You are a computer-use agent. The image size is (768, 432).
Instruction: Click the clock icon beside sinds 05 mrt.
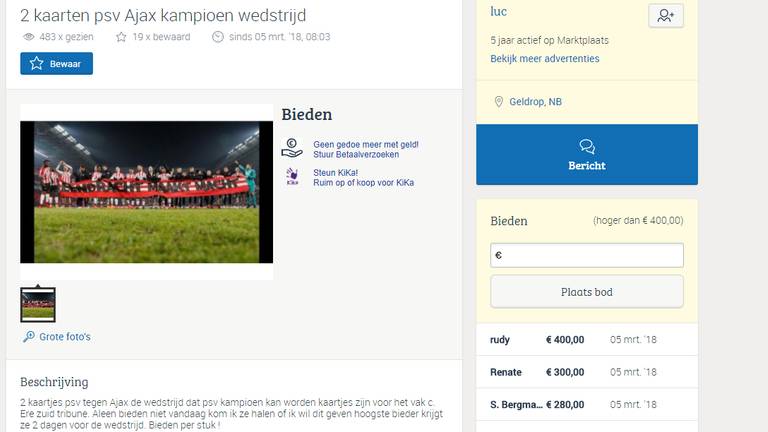pyautogui.click(x=217, y=37)
